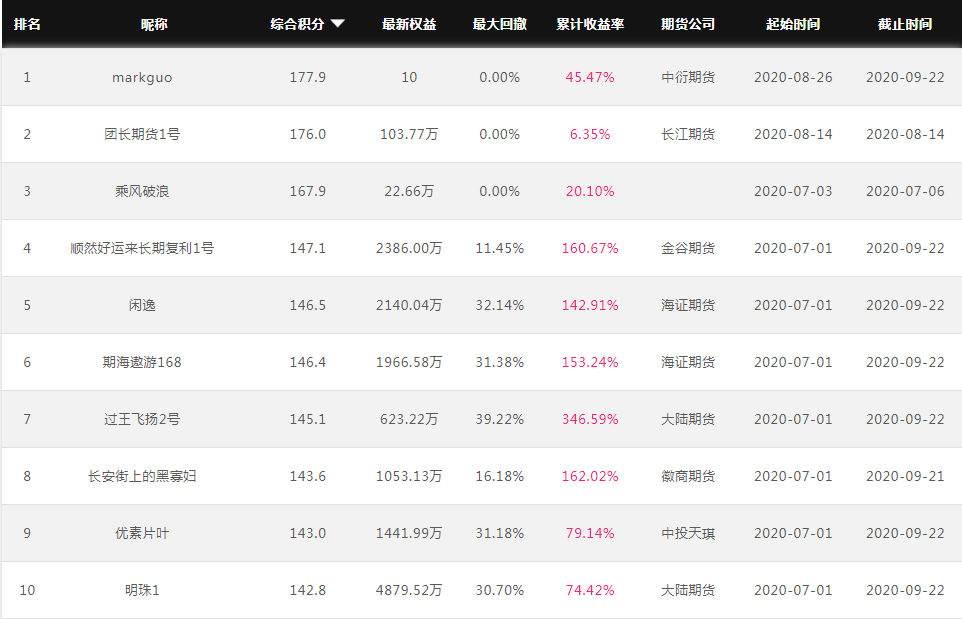Click the 排名 column header

(27, 24)
